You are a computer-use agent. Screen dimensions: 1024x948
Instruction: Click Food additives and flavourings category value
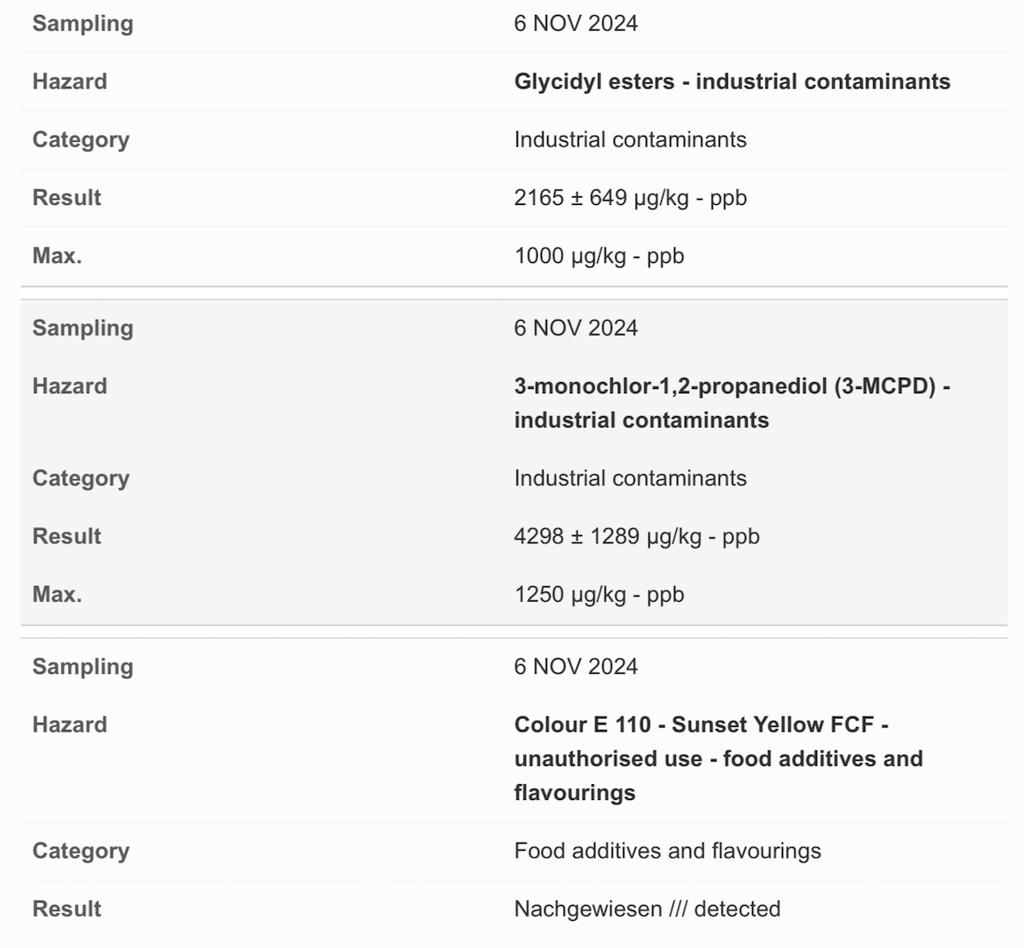point(667,851)
